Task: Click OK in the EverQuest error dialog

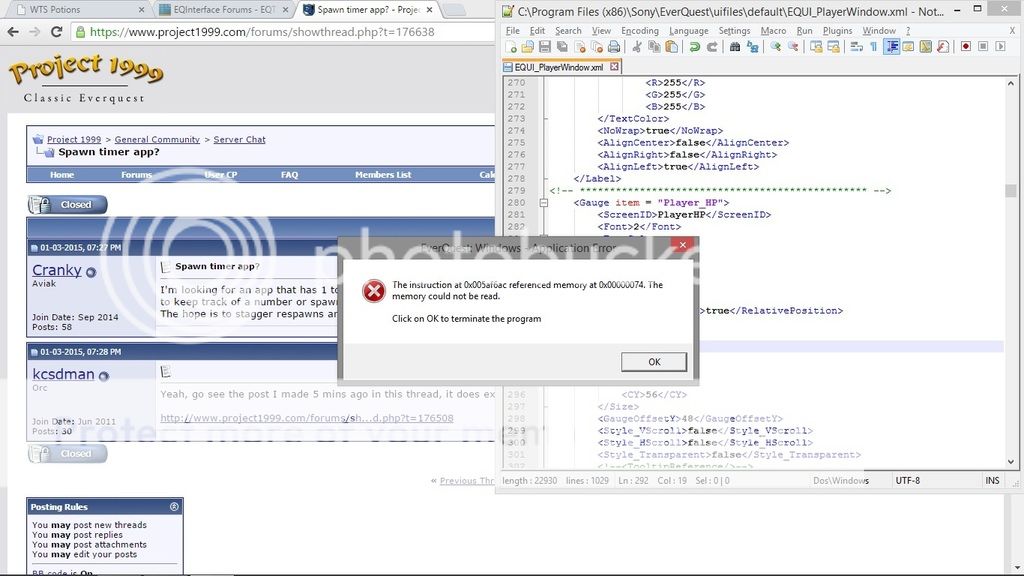Action: (x=654, y=362)
